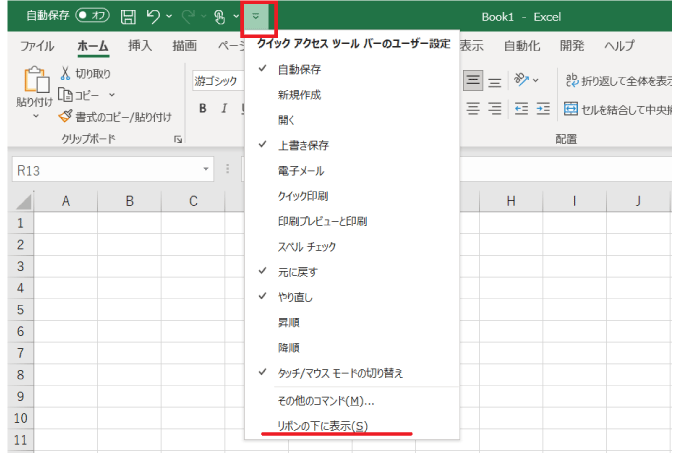Click the decrease indent icon

tap(521, 108)
